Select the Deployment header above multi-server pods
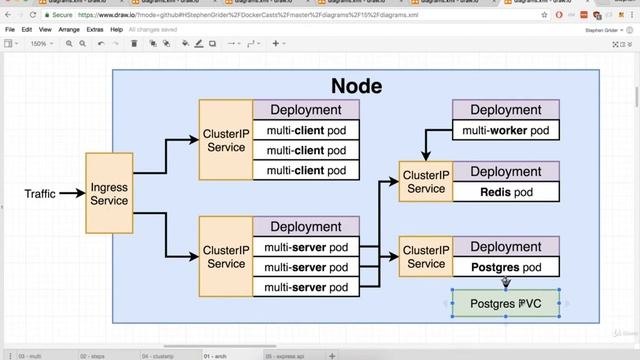The width and height of the screenshot is (640, 360). click(306, 227)
